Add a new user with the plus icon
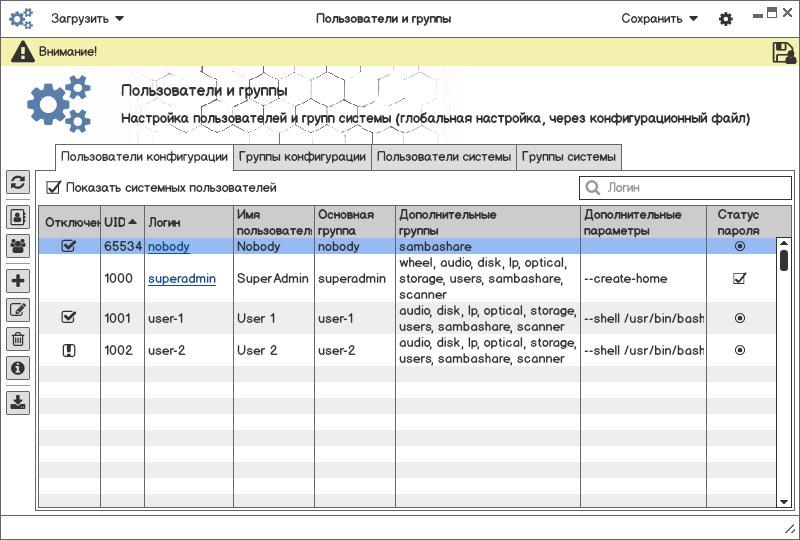The width and height of the screenshot is (800, 540). 18,281
